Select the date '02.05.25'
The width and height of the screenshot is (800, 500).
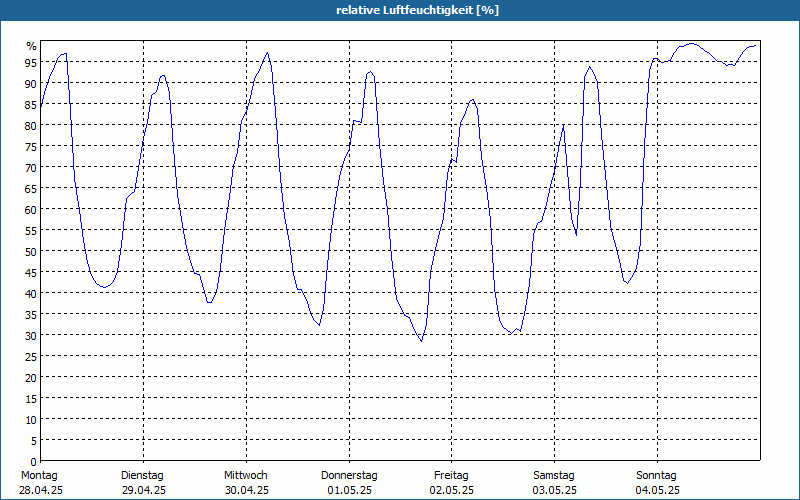452,490
